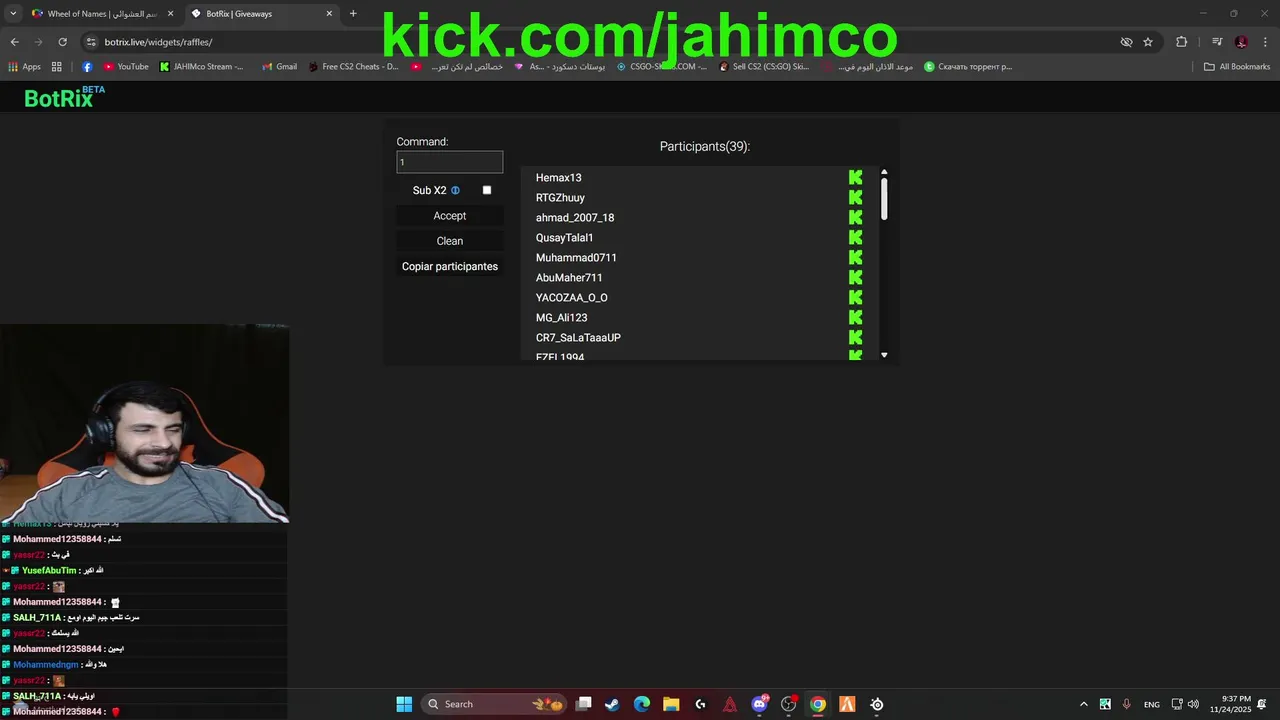Reload the BotRix page
Image resolution: width=1280 pixels, height=720 pixels.
tap(62, 42)
